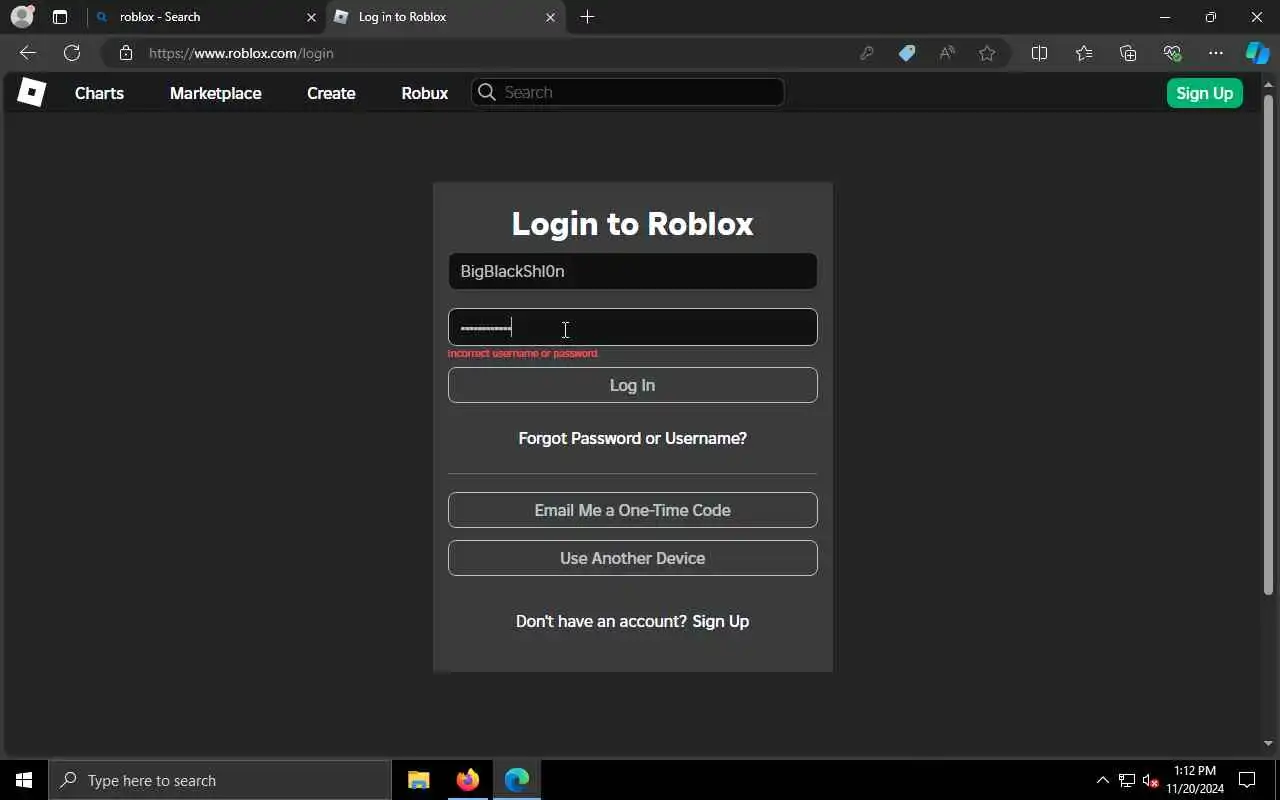Open the browser profile avatar icon
Screen dimensions: 1280x800
click(22, 17)
